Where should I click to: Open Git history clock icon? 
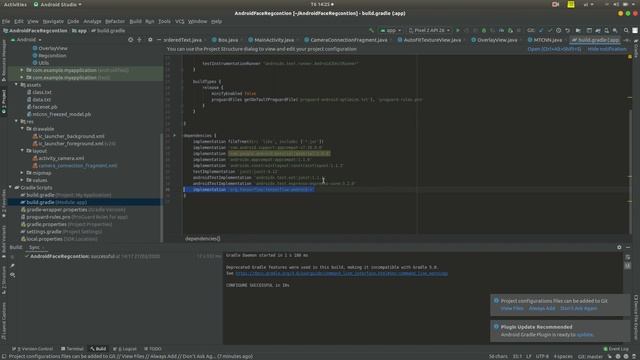tap(559, 30)
